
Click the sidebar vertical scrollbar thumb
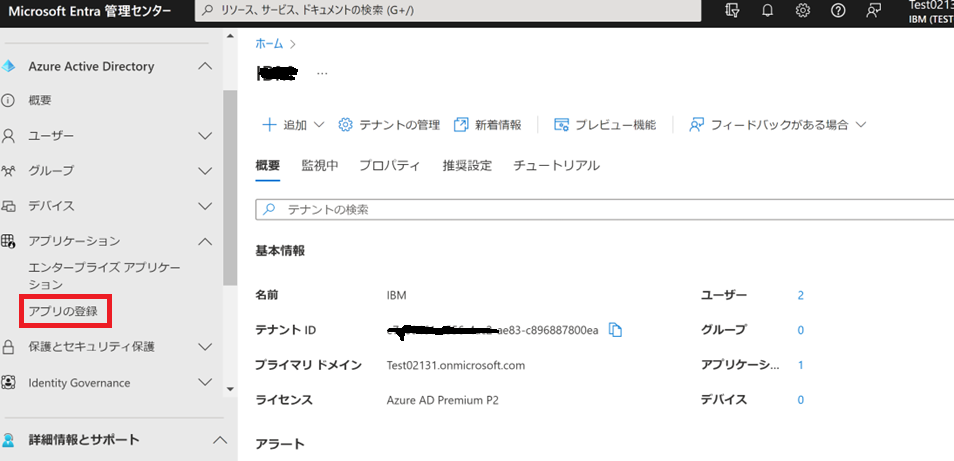[x=230, y=188]
